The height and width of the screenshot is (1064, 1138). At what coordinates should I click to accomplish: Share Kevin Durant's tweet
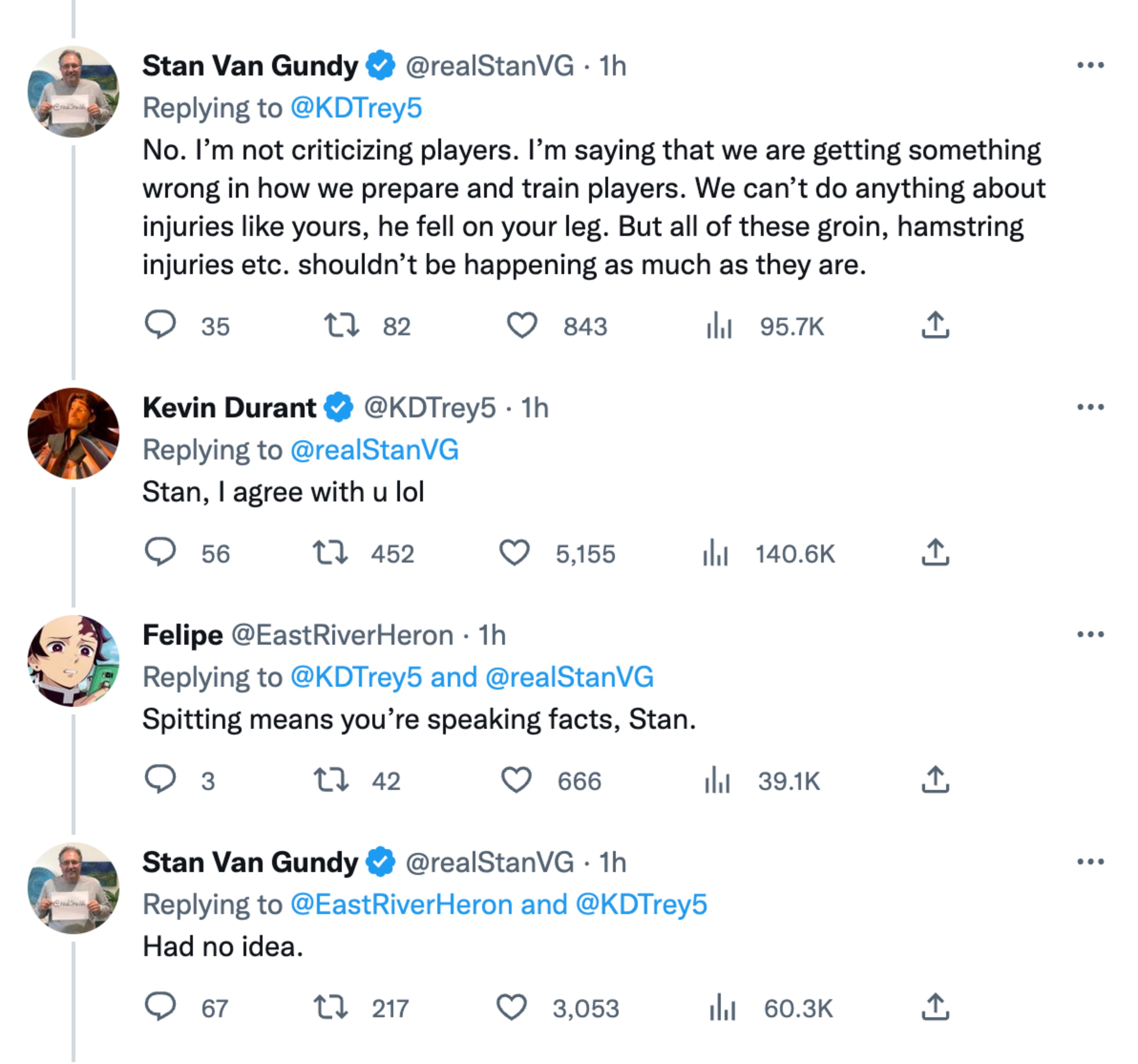pos(935,552)
